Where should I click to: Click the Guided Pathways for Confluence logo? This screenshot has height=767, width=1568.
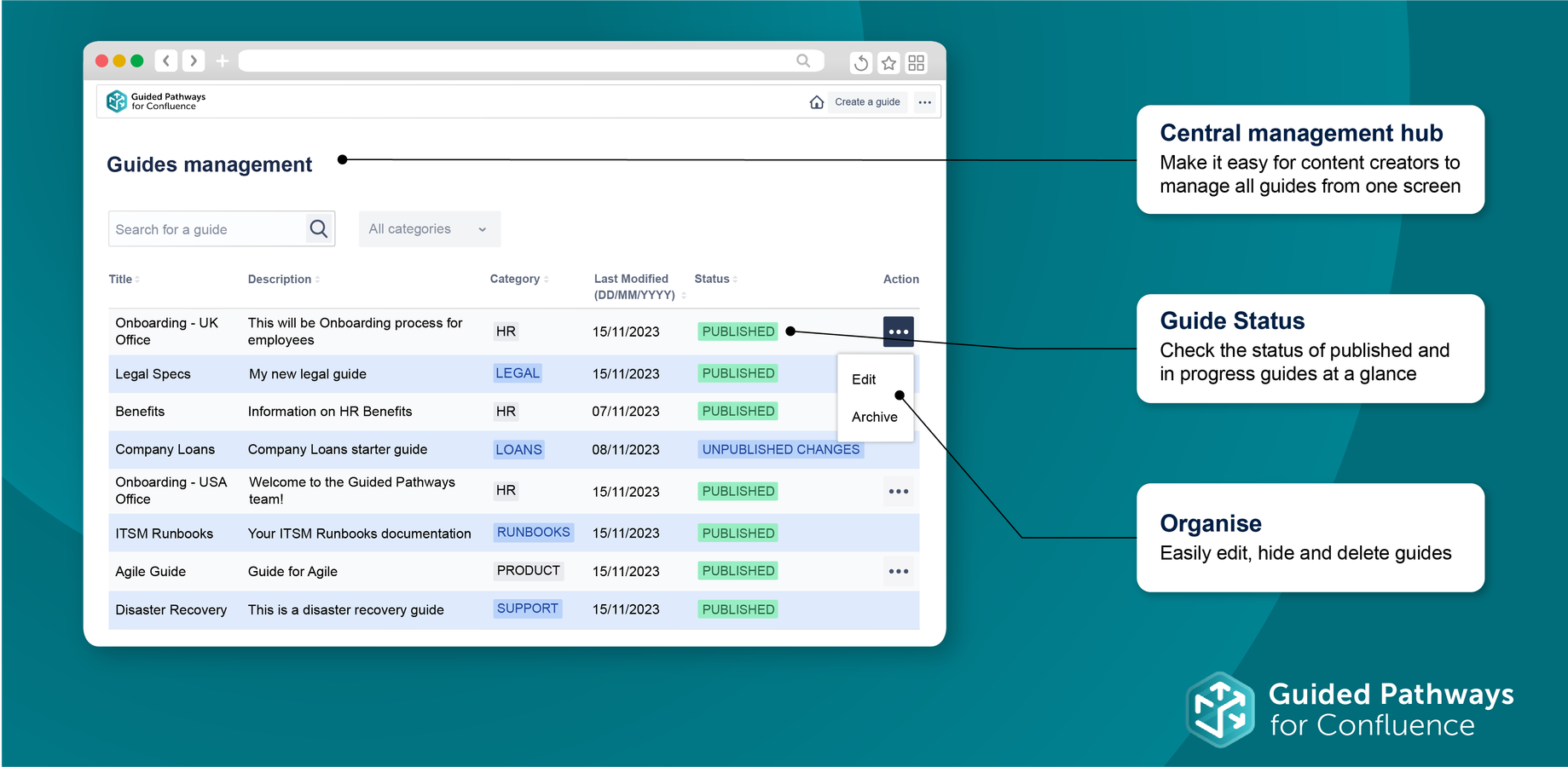156,101
